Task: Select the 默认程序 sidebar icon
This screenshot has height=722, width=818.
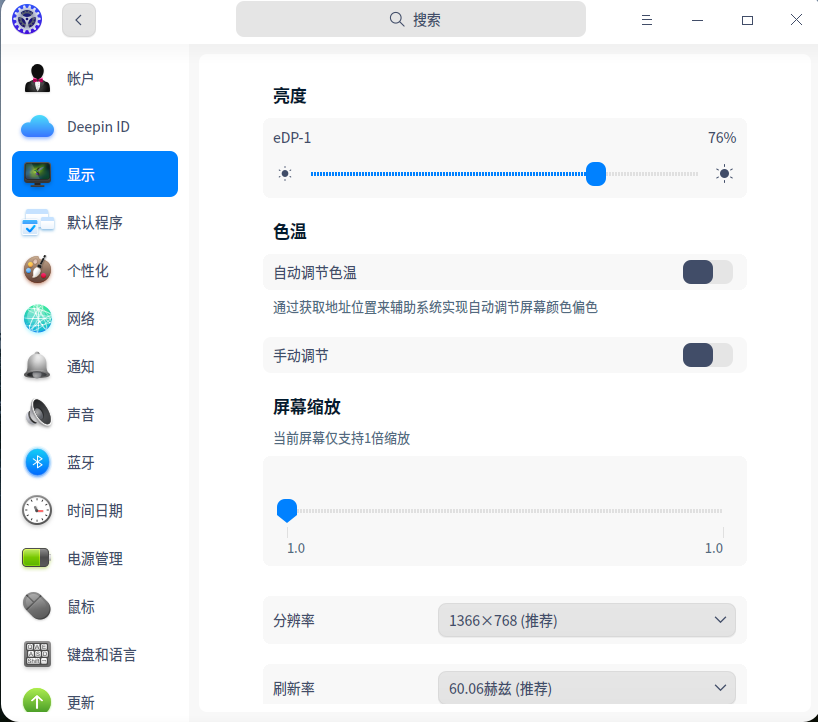Action: tap(38, 223)
